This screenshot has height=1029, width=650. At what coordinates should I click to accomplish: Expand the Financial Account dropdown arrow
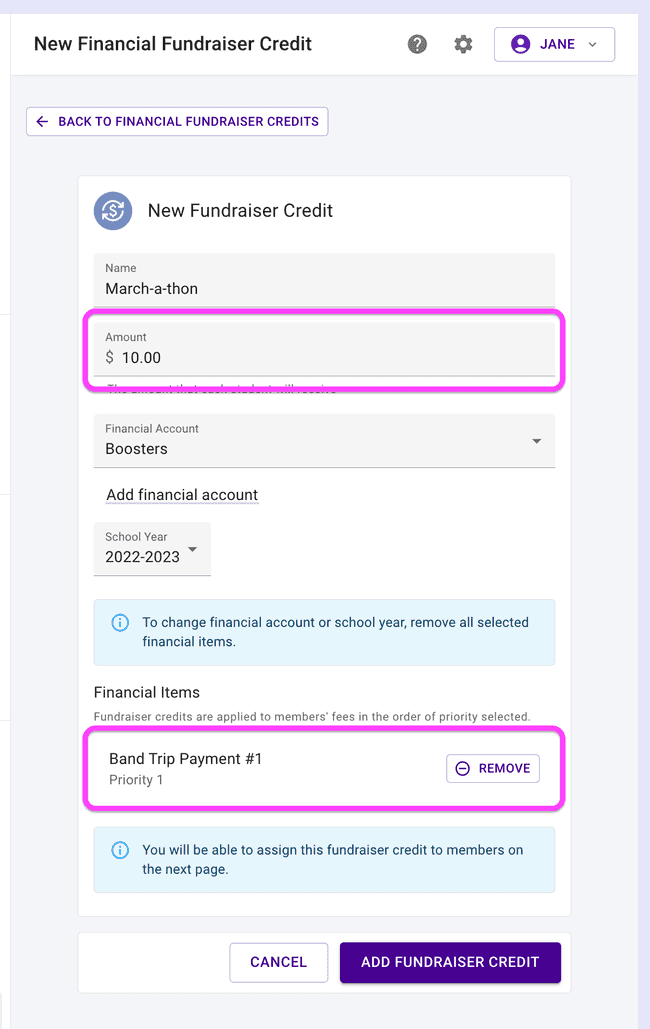click(x=537, y=441)
